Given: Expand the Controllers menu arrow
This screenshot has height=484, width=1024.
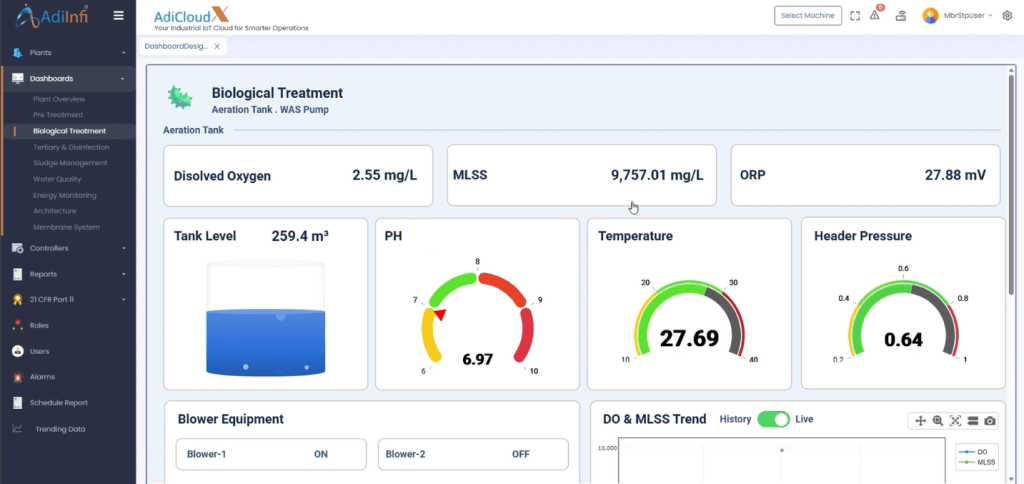Looking at the screenshot, I should pyautogui.click(x=123, y=248).
